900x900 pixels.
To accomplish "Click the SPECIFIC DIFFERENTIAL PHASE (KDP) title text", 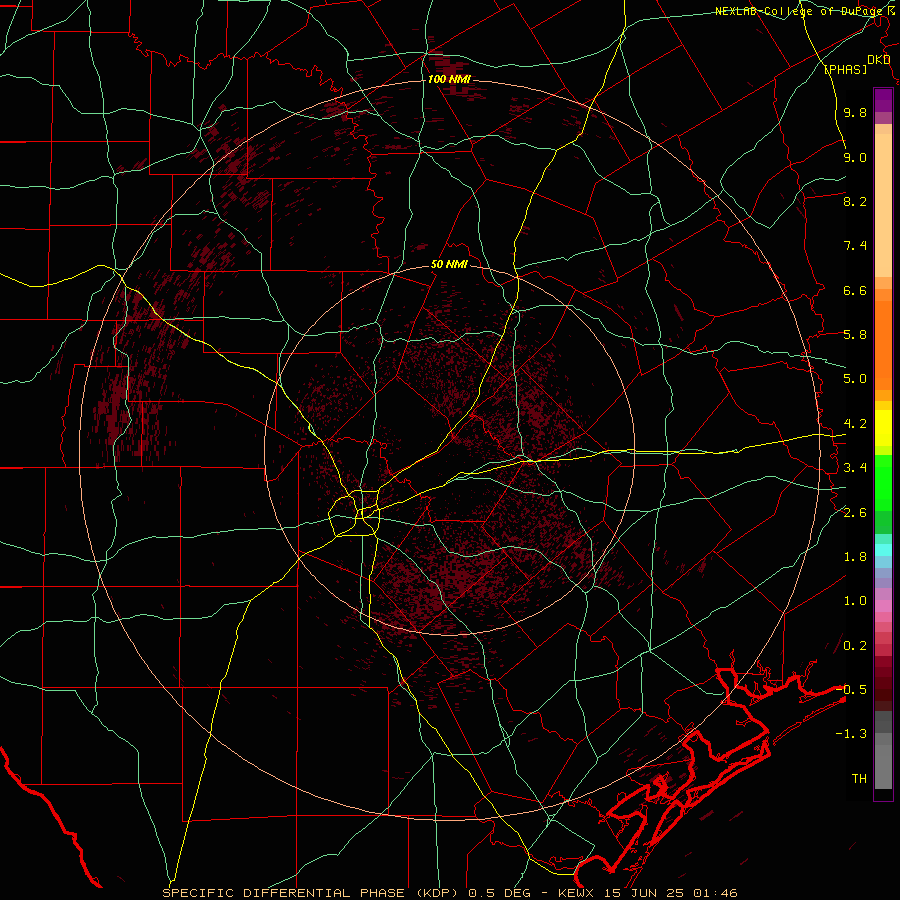I will point(313,893).
